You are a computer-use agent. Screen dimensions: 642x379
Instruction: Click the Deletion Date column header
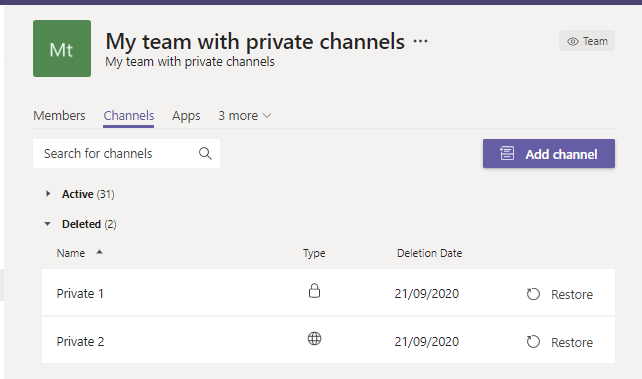[429, 253]
